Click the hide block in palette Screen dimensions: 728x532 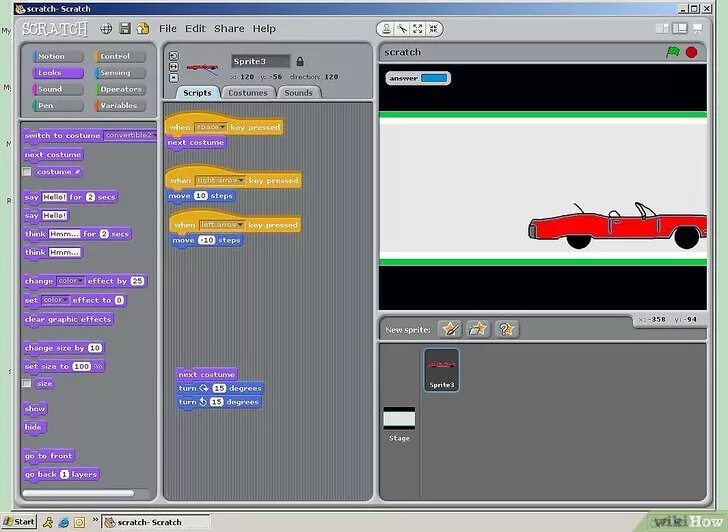(33, 427)
